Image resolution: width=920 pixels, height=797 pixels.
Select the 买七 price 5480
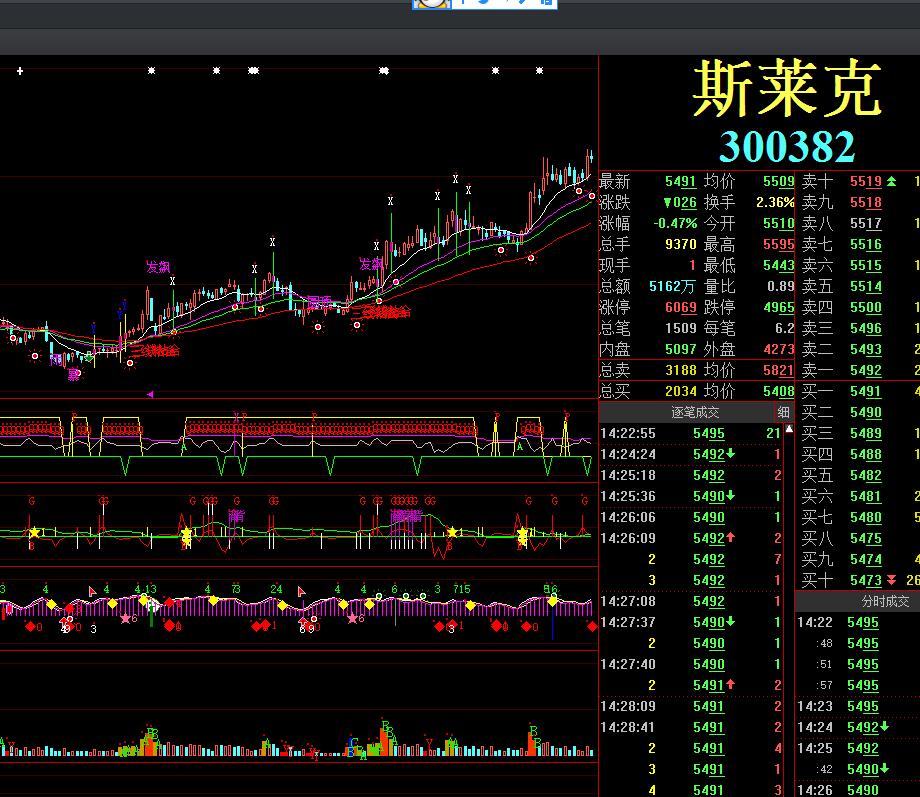point(865,517)
